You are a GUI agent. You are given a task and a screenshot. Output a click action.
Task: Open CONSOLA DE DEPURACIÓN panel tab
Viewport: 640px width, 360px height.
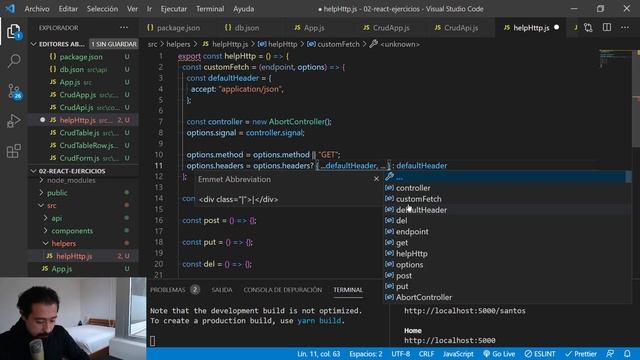point(282,290)
